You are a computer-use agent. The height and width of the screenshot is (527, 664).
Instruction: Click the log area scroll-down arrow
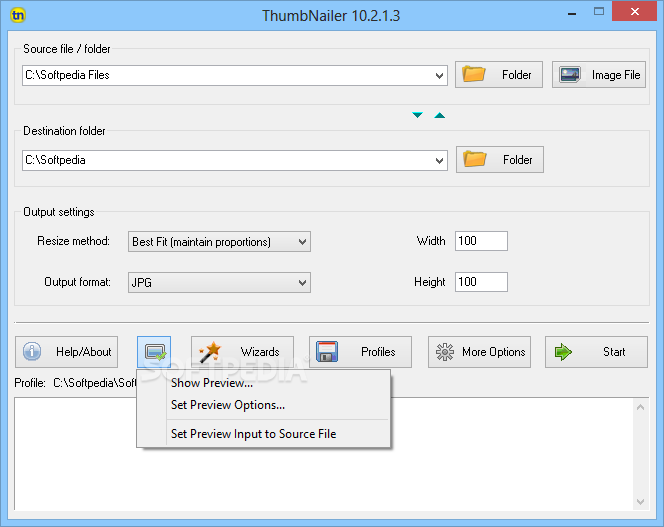point(640,502)
